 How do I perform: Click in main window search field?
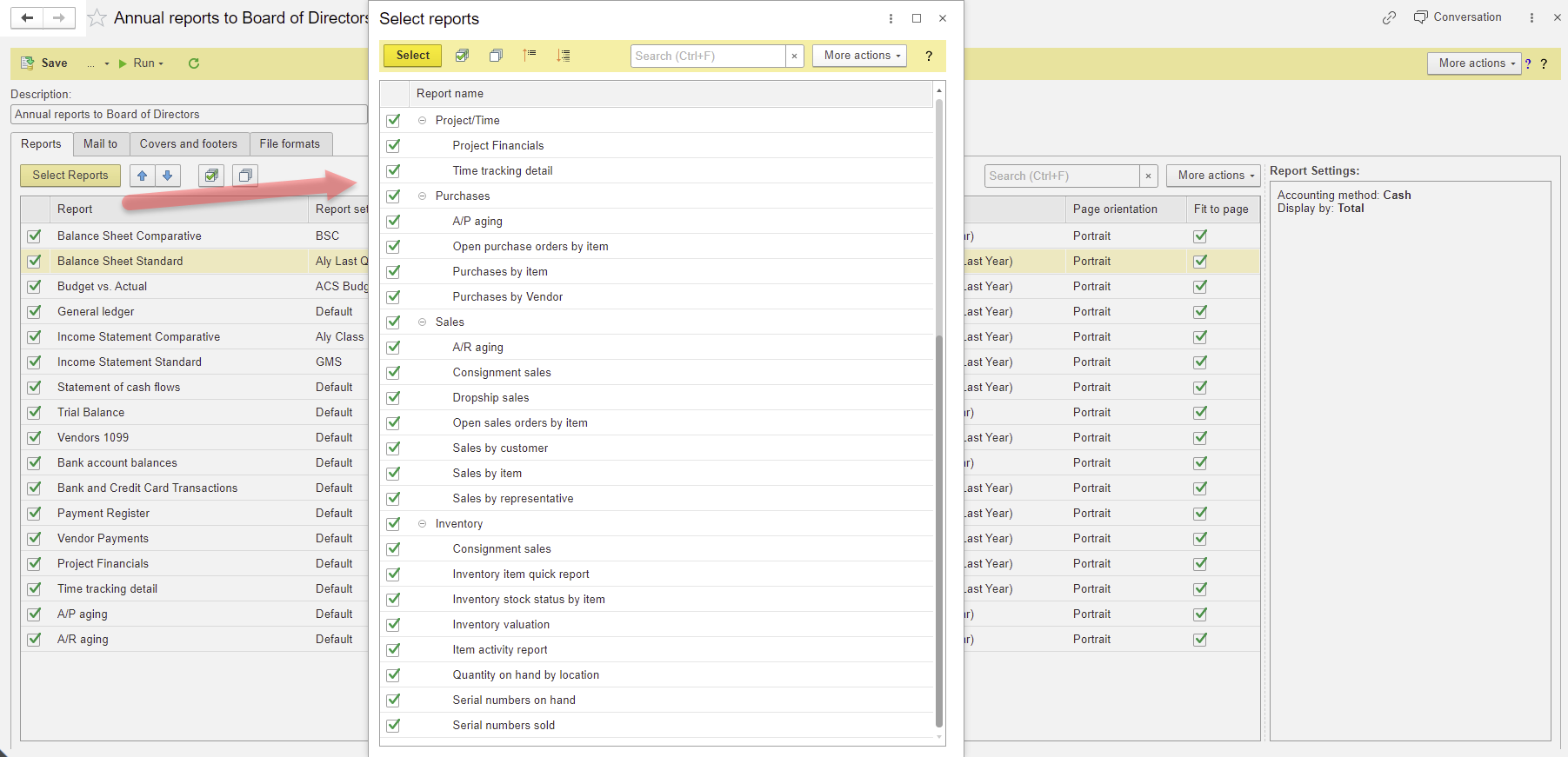click(1062, 176)
